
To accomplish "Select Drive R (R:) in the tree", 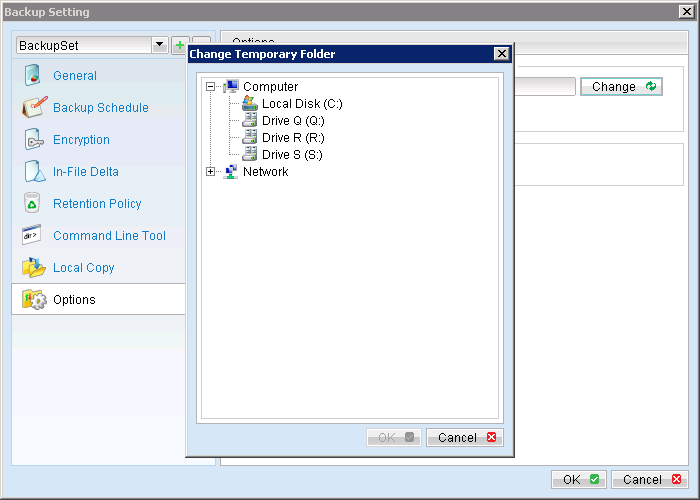I will (x=292, y=138).
